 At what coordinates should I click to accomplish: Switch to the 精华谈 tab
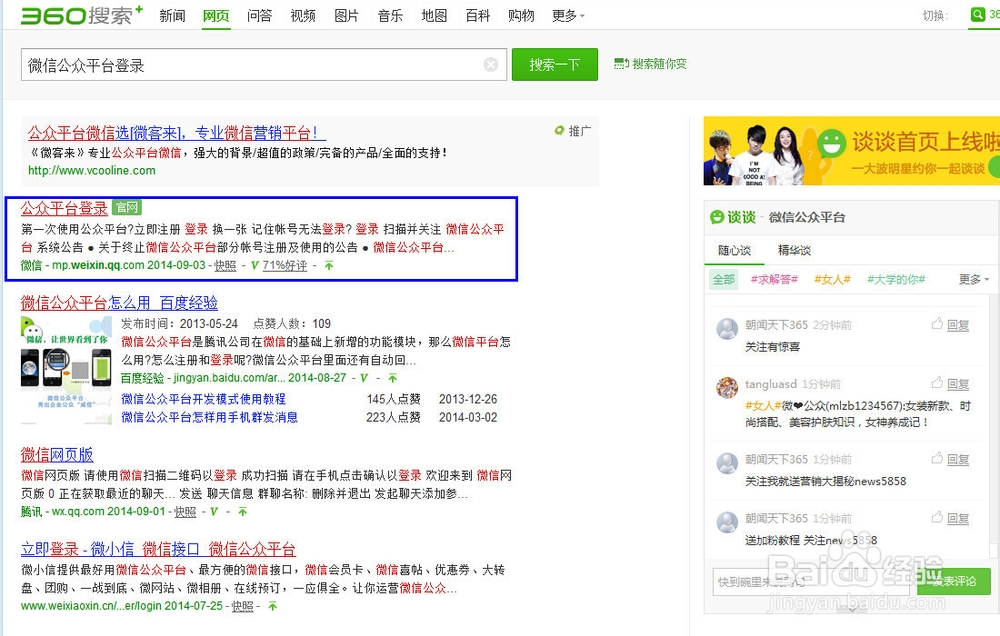pyautogui.click(x=794, y=249)
